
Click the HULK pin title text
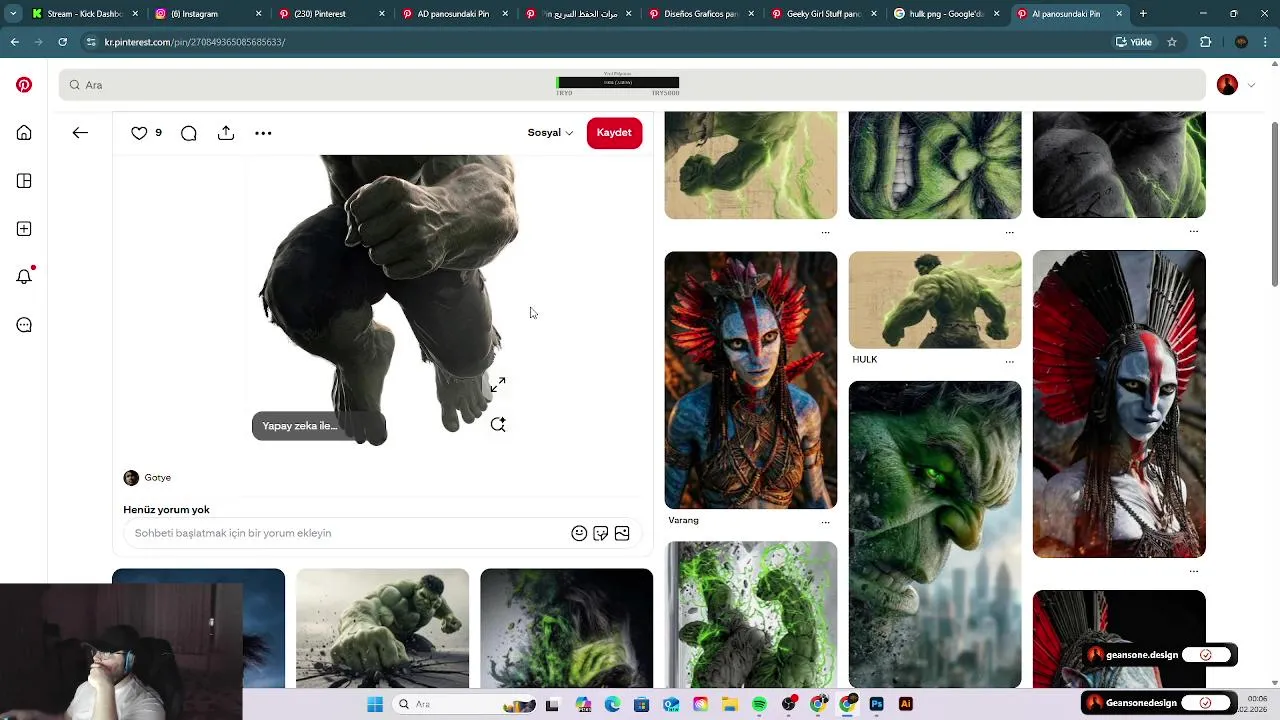865,360
